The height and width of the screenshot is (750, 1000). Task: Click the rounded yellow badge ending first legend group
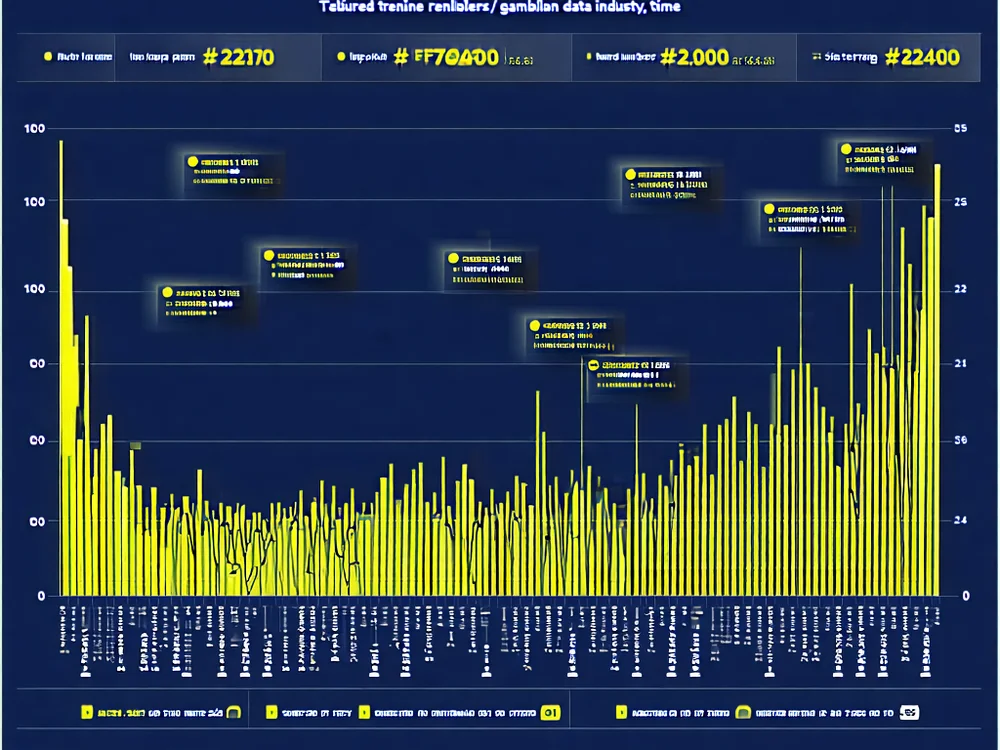tap(232, 713)
